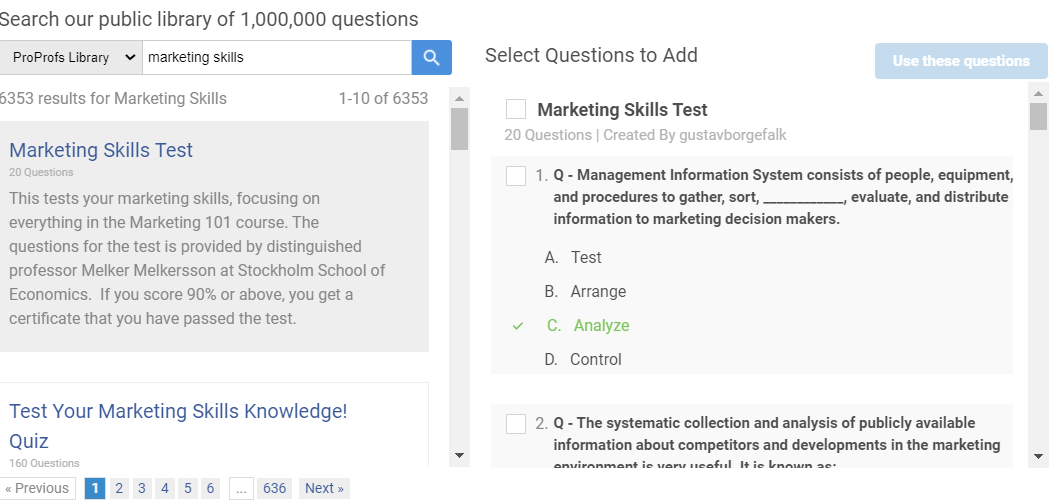
Task: Click the search text field
Action: 276,58
